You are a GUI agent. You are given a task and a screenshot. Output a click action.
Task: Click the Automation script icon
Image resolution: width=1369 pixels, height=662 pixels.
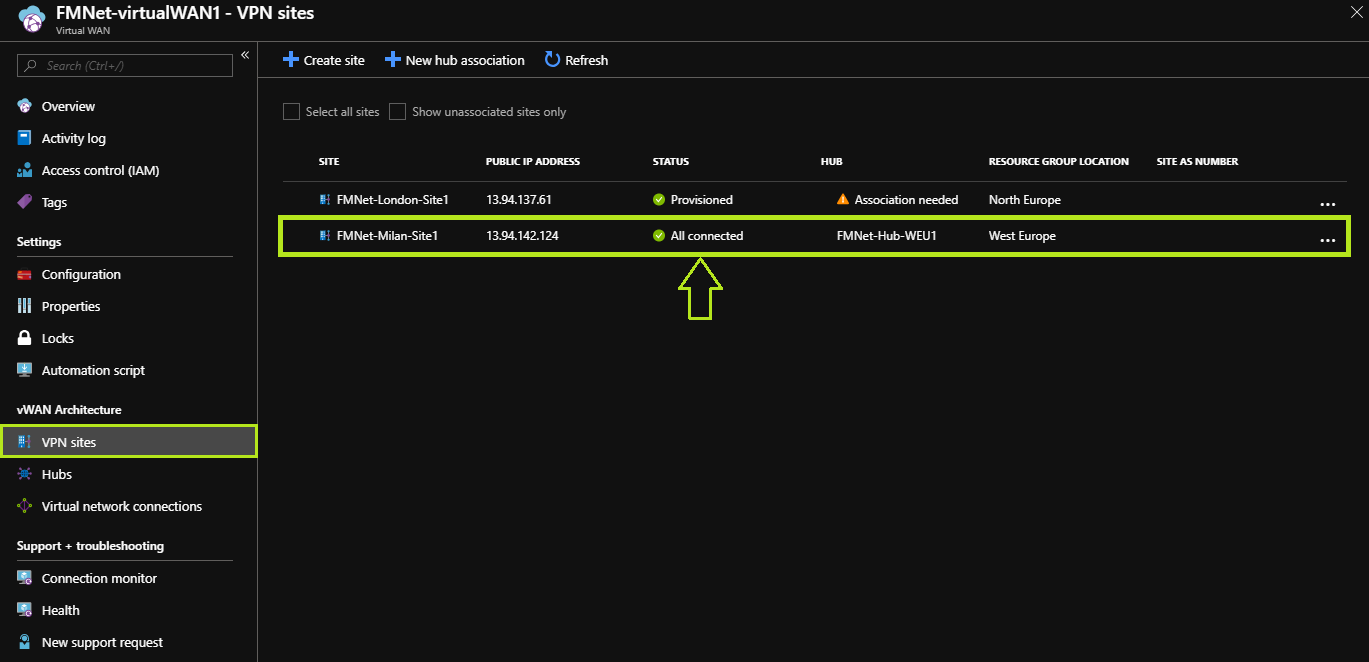pos(25,370)
